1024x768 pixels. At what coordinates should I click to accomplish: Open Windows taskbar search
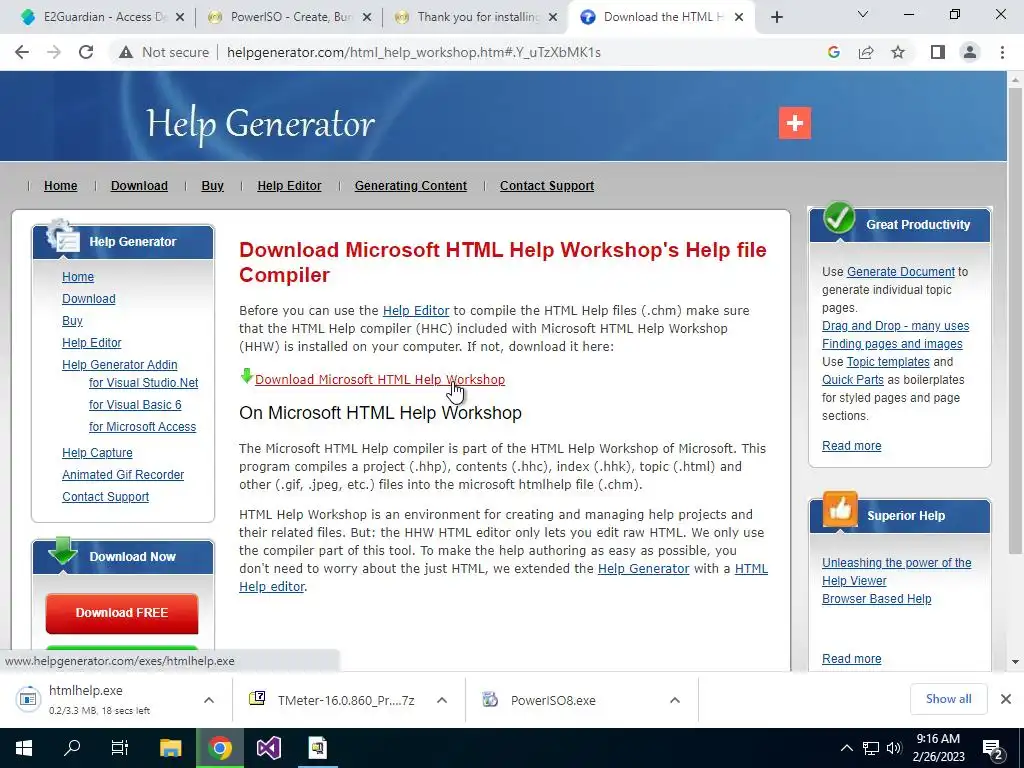pyautogui.click(x=72, y=748)
